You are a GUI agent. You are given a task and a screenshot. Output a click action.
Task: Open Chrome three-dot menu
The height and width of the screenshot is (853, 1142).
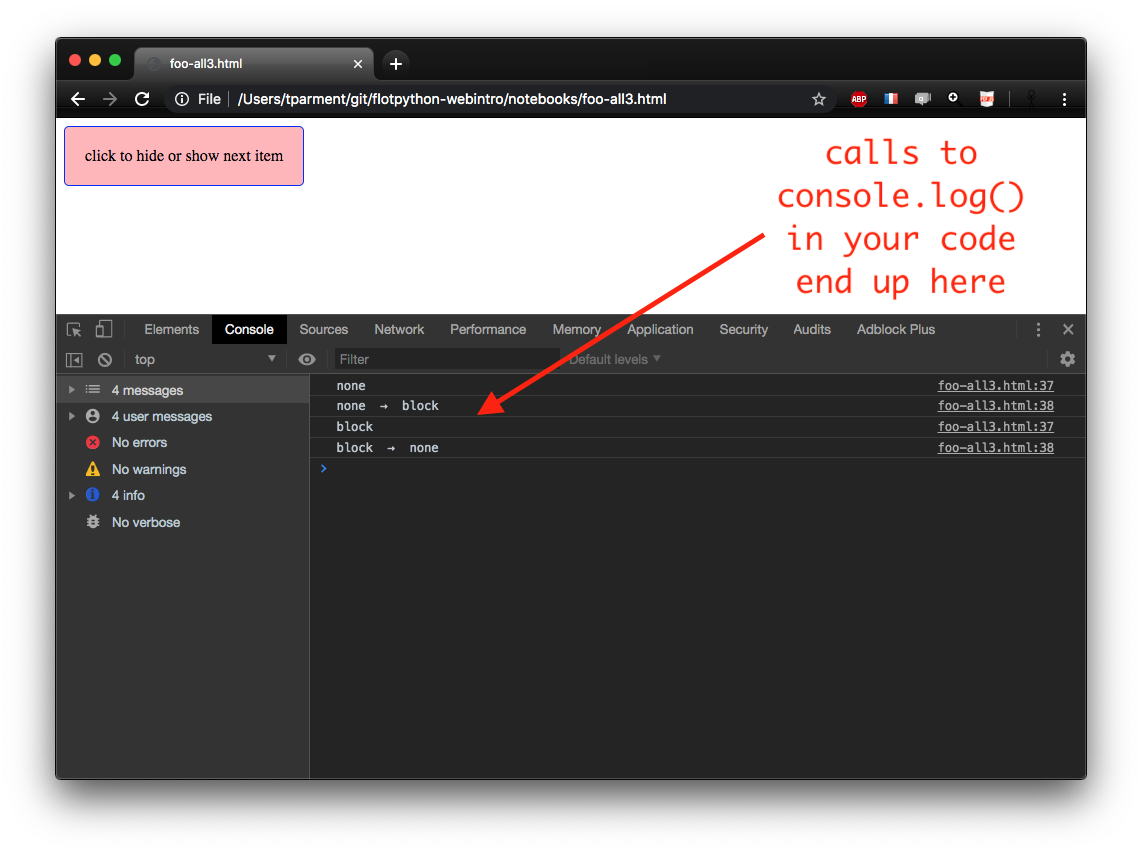1064,99
